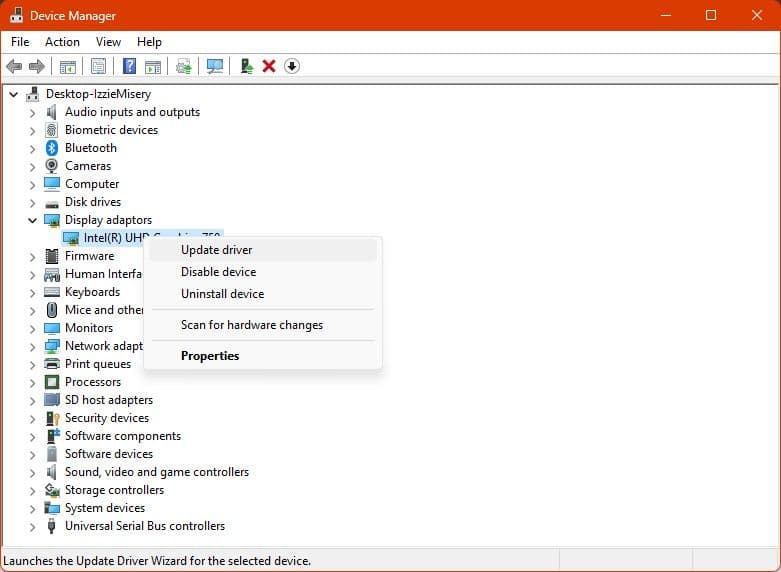Click Scan for hardware changes monitor icon
Screen dimensions: 781x572
pyautogui.click(x=214, y=66)
